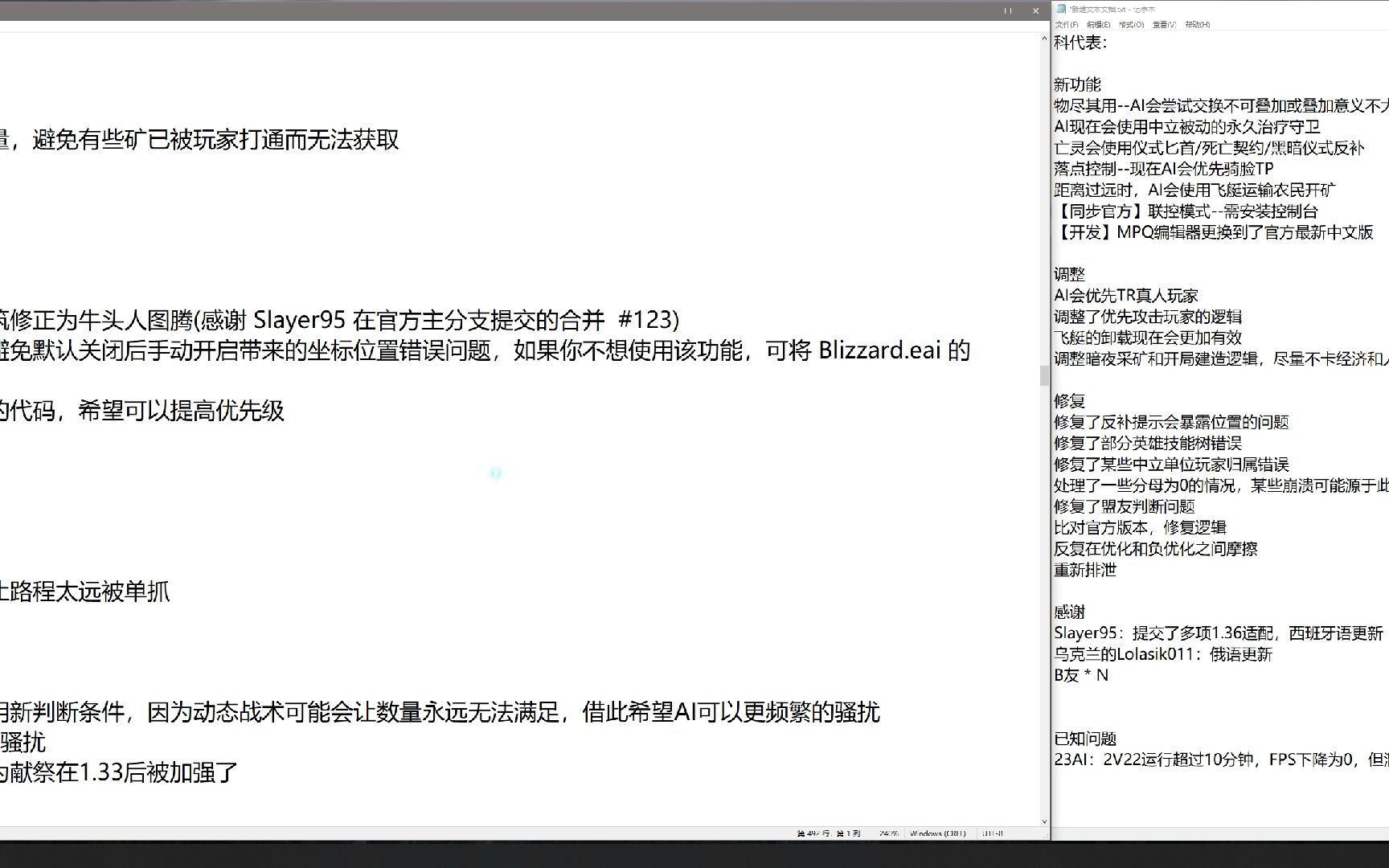Click the zoom percentage in status bar
The height and width of the screenshot is (868, 1389).
pos(888,833)
